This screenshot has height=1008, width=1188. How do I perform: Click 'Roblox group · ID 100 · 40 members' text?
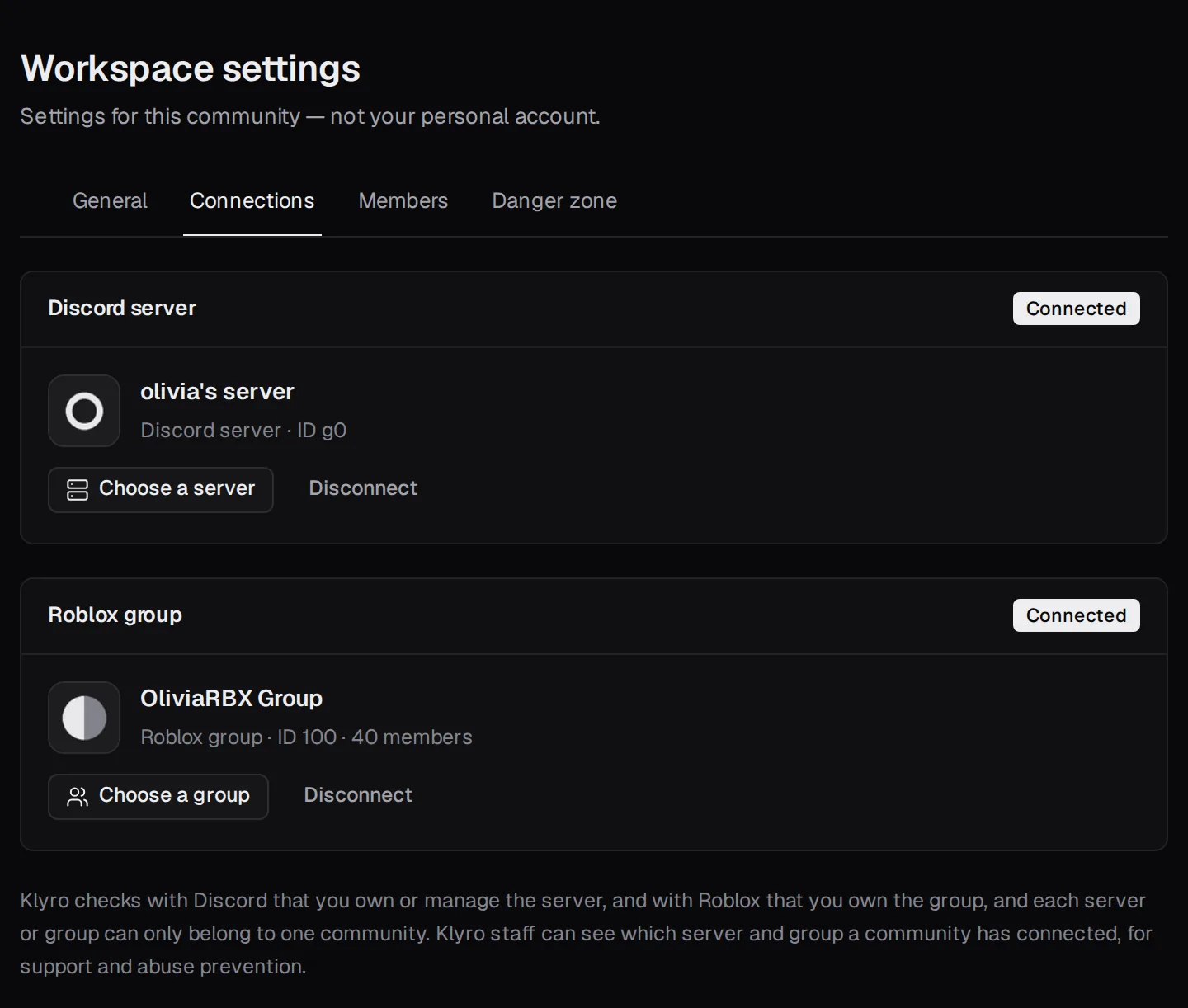tap(306, 737)
